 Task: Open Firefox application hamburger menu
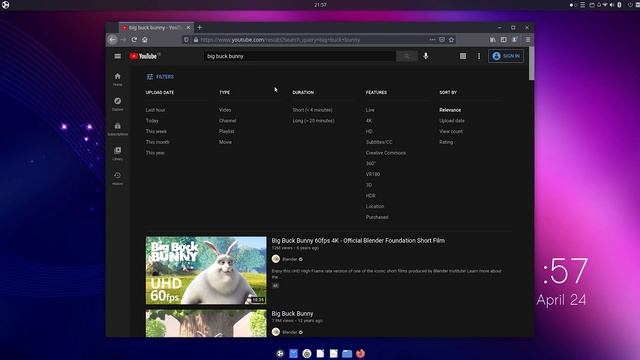[528, 40]
